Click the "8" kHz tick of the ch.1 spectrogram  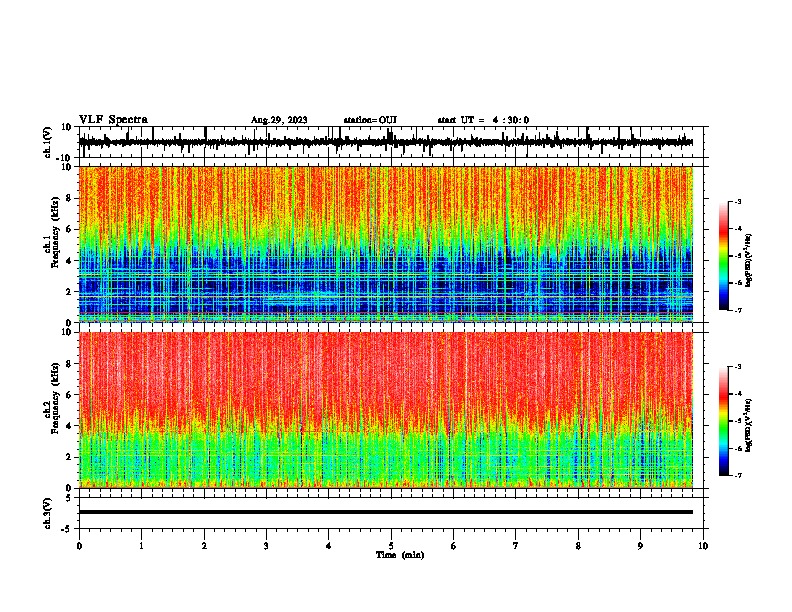click(69, 198)
